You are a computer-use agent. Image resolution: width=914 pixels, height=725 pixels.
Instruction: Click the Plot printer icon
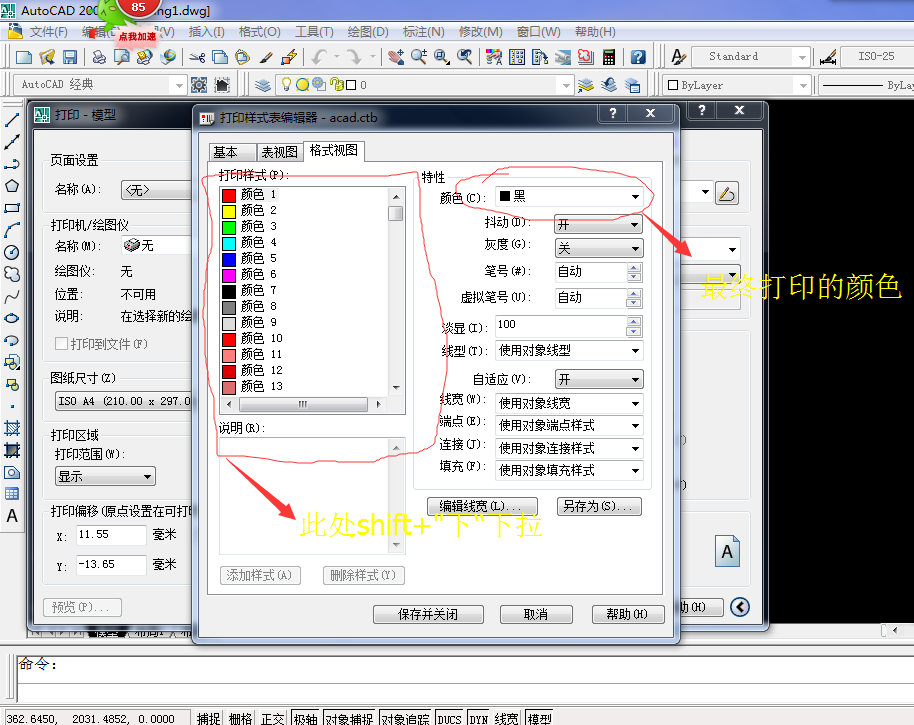99,57
